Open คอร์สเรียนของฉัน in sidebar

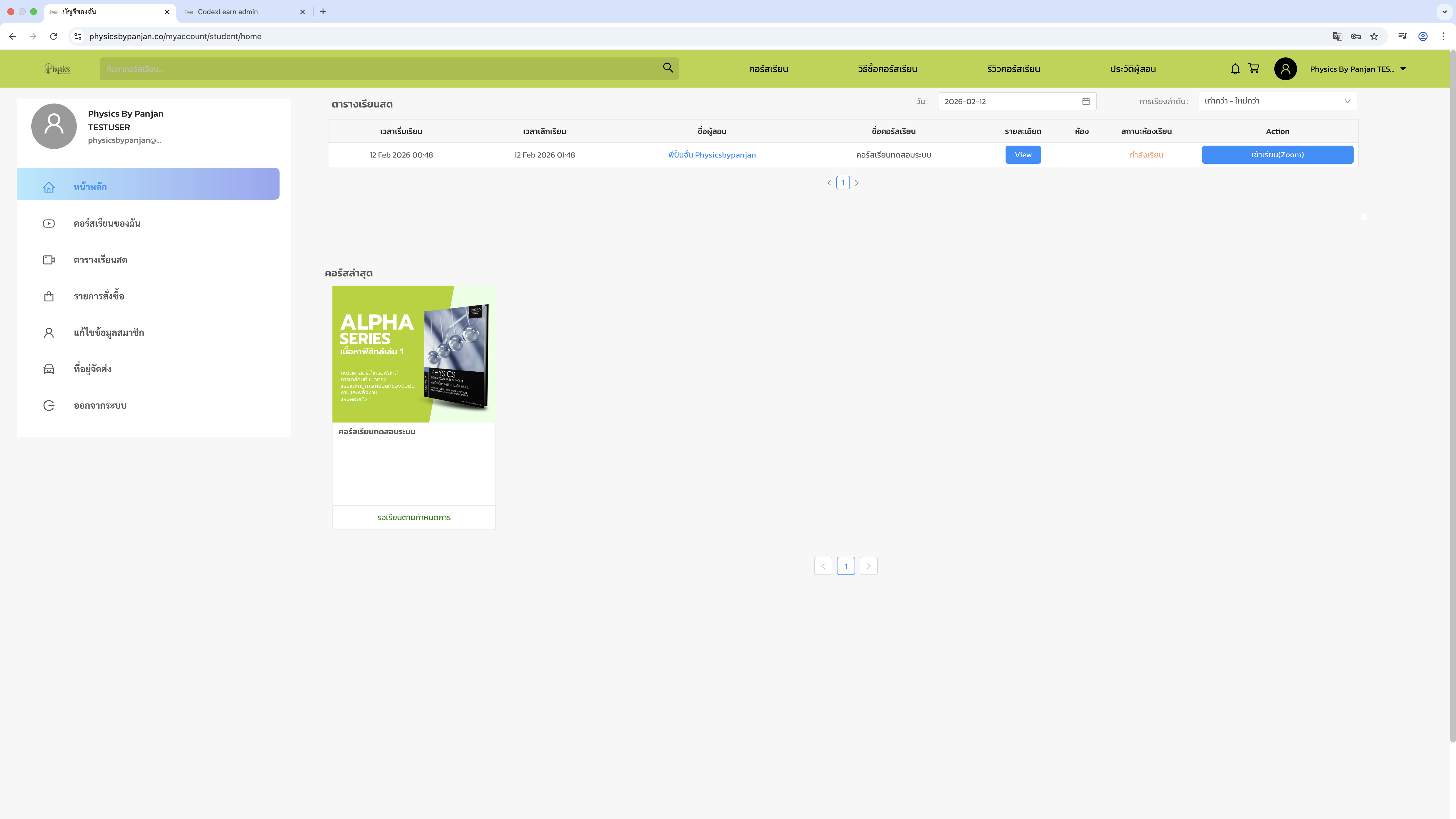point(107,223)
